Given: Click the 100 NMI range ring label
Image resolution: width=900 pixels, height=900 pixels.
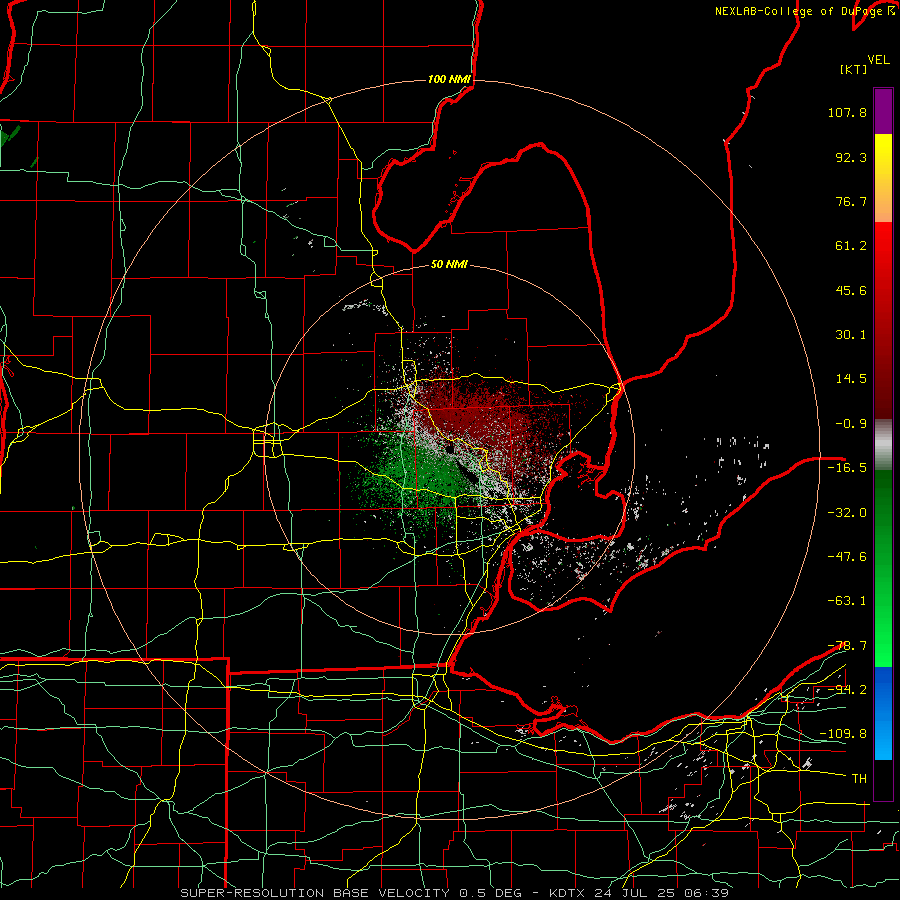Looking at the screenshot, I should coord(449,79).
